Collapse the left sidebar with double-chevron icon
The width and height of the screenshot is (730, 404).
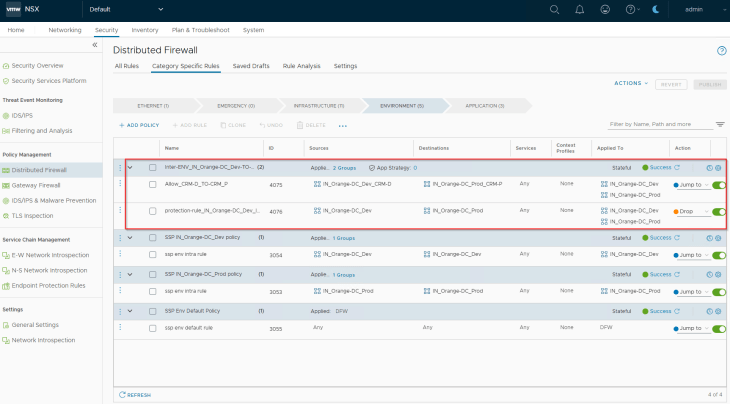pos(95,45)
